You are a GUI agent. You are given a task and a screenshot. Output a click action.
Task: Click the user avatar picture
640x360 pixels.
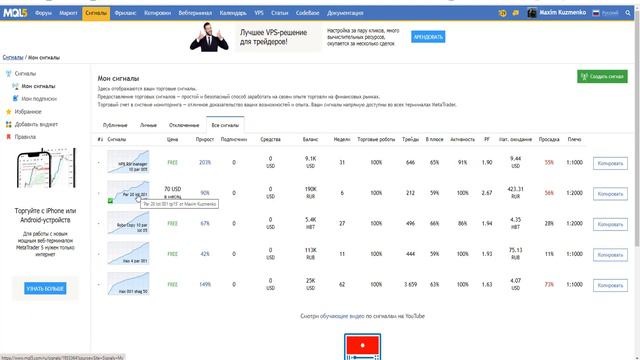click(x=531, y=13)
